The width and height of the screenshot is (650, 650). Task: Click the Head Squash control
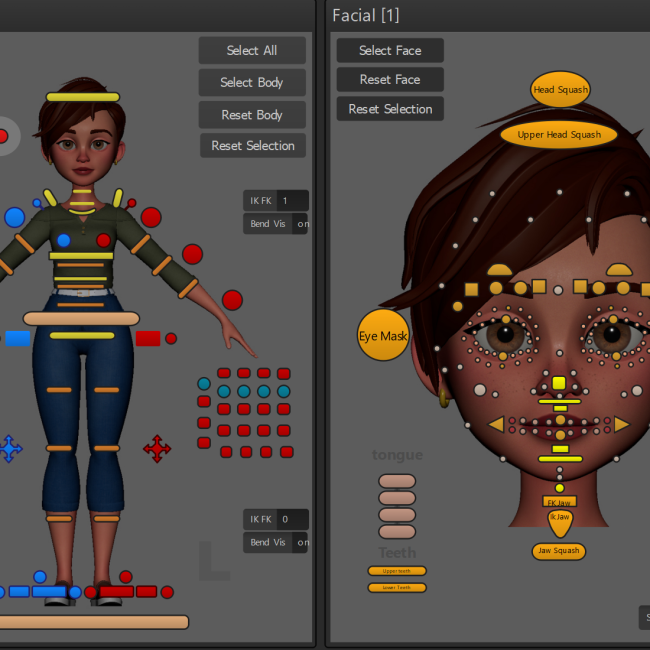point(560,89)
